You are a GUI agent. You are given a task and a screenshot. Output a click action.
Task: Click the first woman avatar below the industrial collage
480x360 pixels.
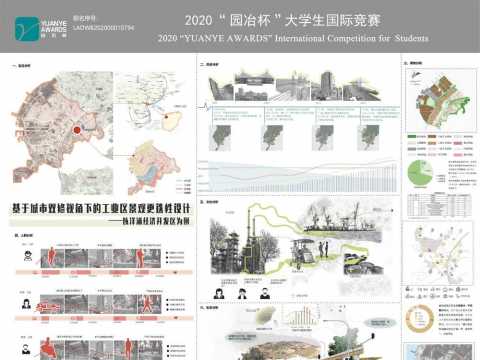pyautogui.click(x=219, y=293)
